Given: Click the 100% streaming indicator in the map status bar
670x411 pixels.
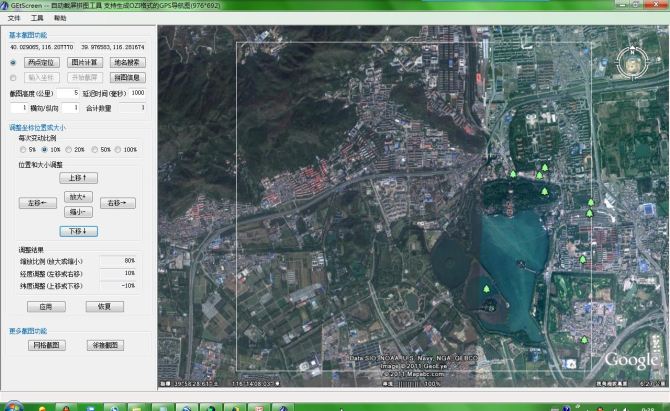Looking at the screenshot, I should 432,384.
